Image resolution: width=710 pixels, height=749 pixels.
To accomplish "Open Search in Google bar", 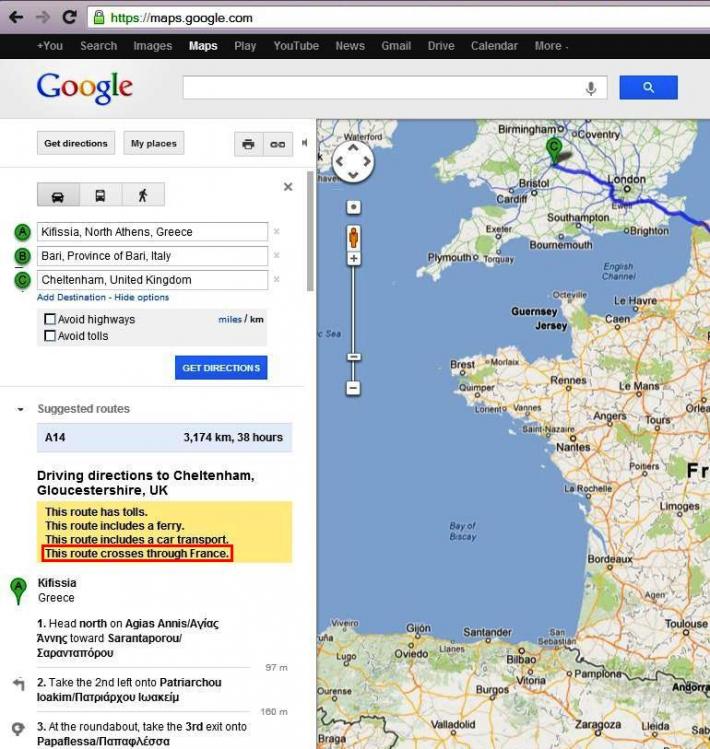I will (98, 46).
